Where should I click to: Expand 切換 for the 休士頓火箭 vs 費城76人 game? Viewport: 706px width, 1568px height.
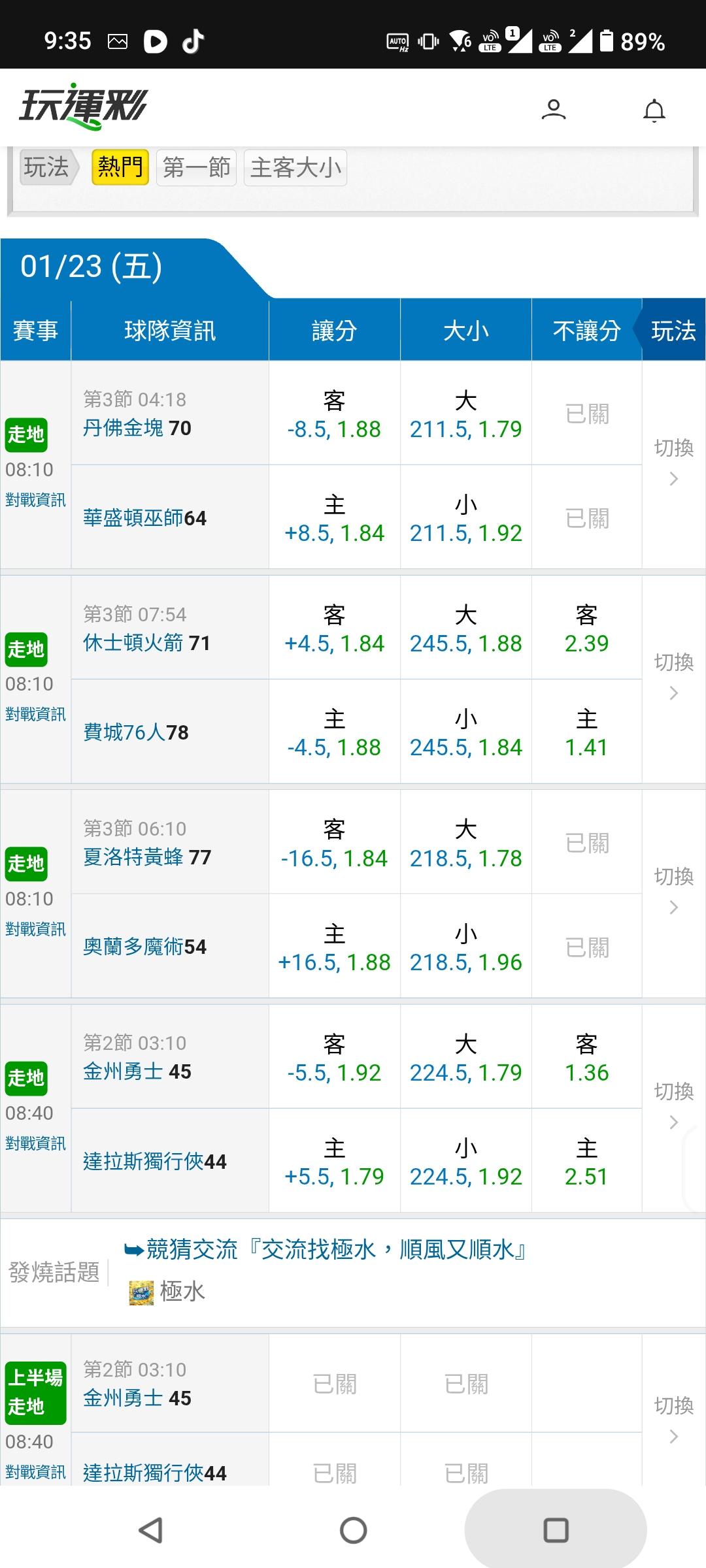[673, 677]
